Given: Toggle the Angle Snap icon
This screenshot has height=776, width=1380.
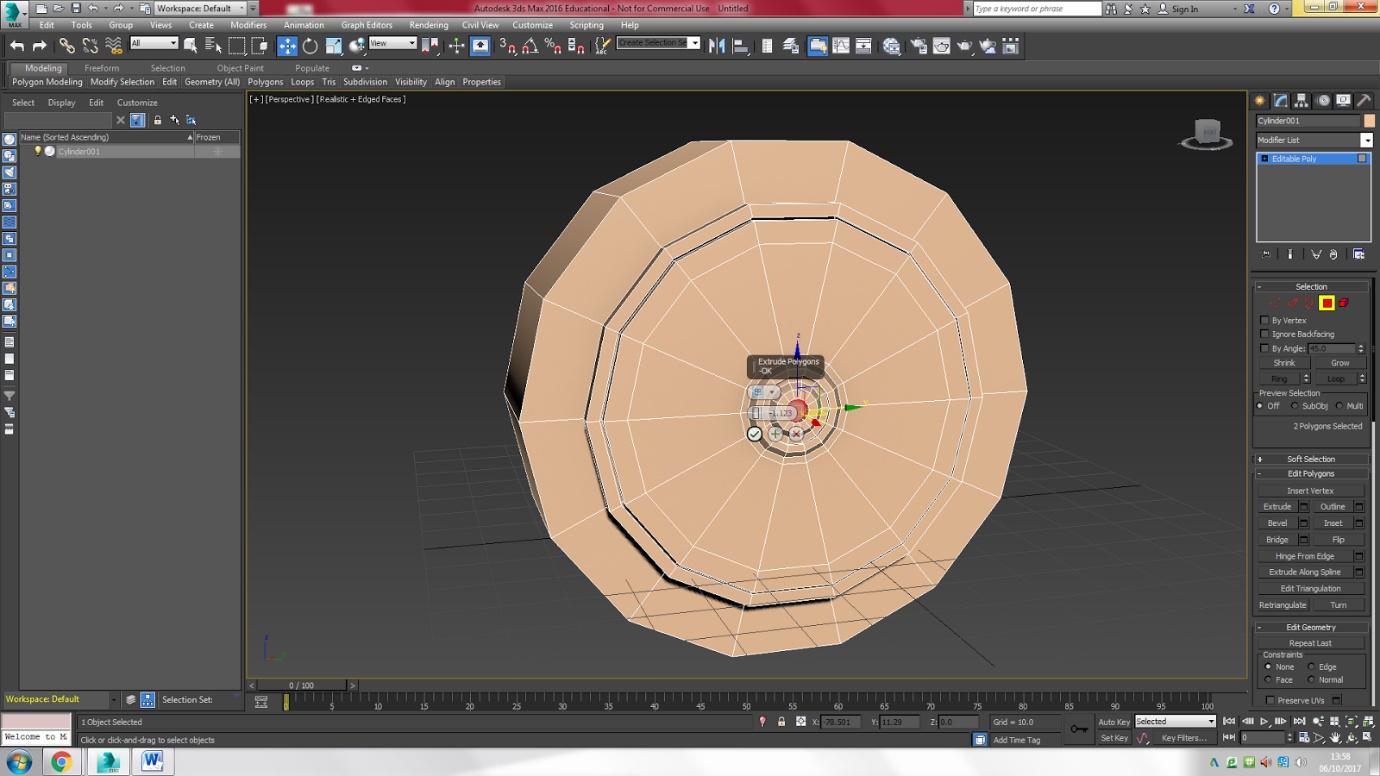Looking at the screenshot, I should pos(530,46).
